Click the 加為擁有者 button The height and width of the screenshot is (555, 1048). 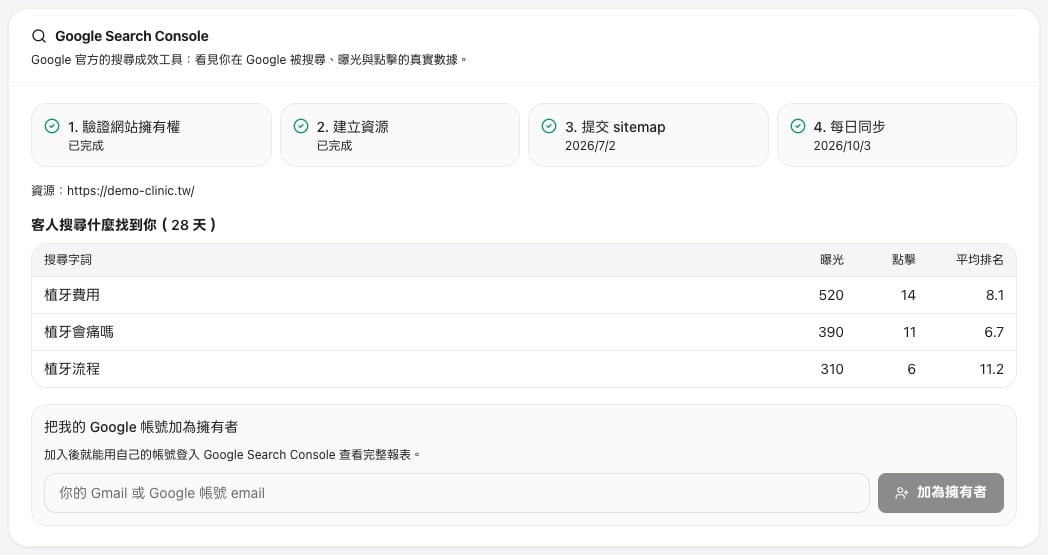pyautogui.click(x=940, y=493)
